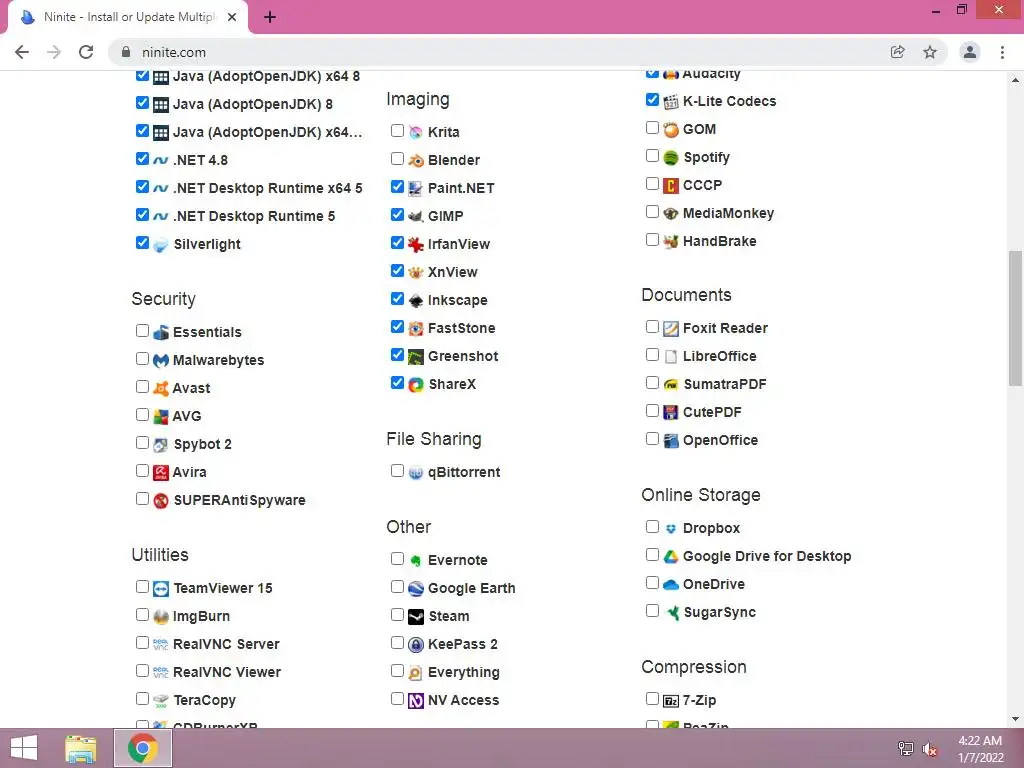1024x768 pixels.
Task: Check the ImgBurn checkbox
Action: point(142,615)
